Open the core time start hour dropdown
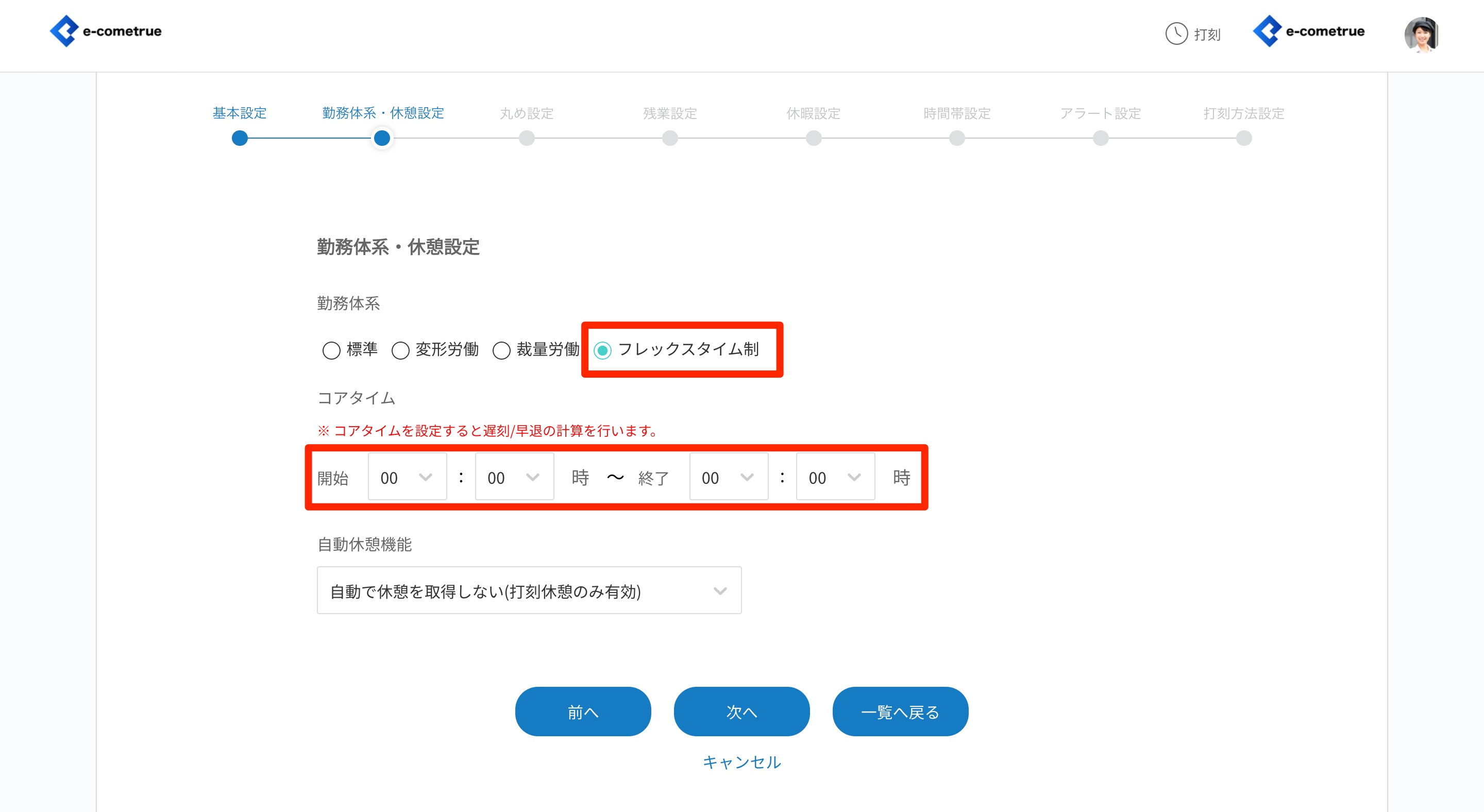This screenshot has width=1484, height=812. [x=407, y=478]
